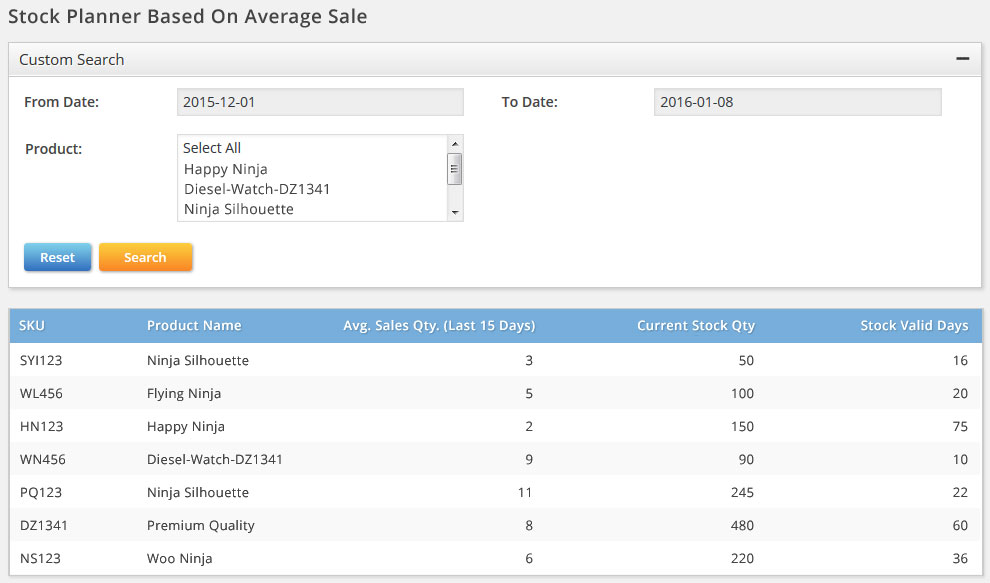Sort by Avg. Sales Qty. header

pos(438,325)
